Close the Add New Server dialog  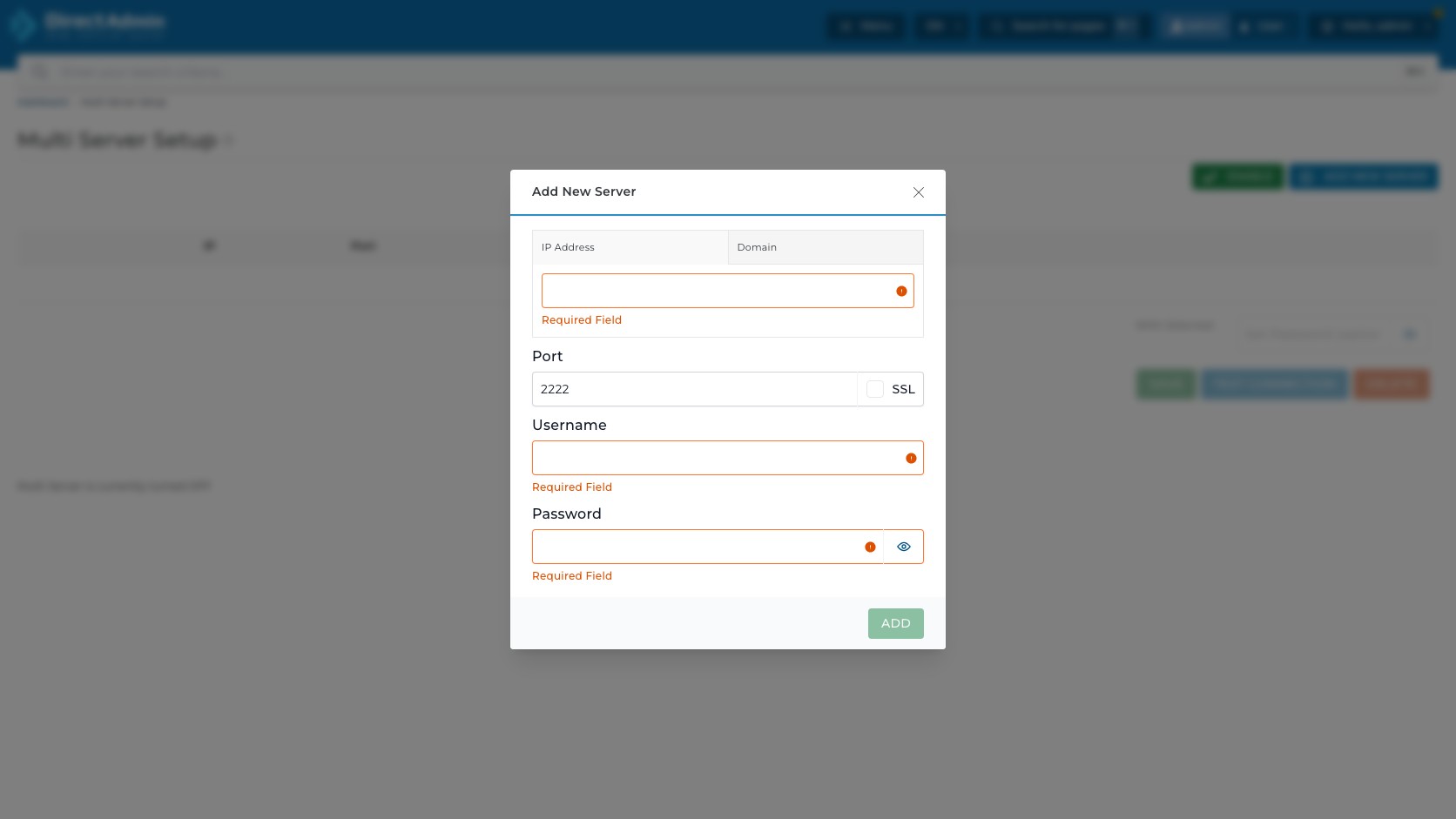pos(918,192)
